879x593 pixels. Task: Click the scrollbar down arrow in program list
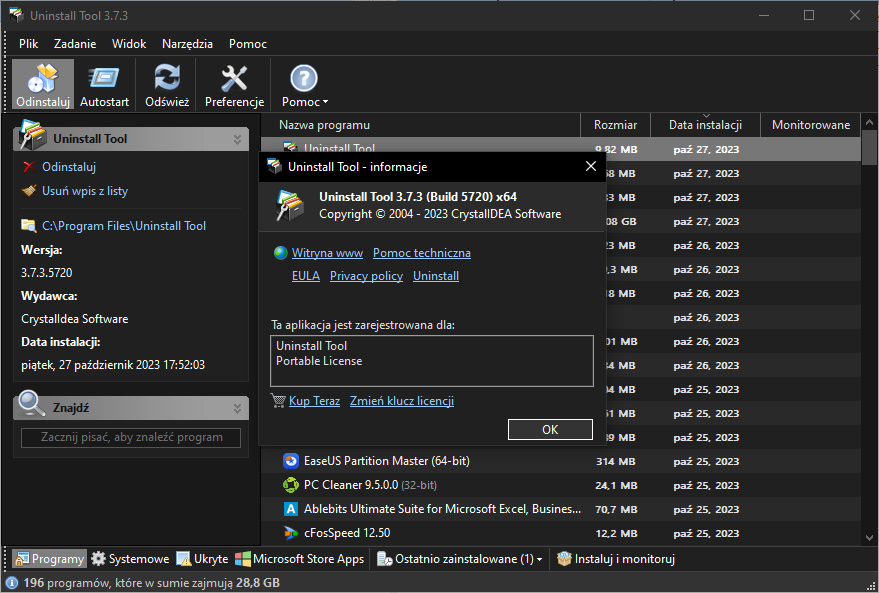[x=869, y=537]
